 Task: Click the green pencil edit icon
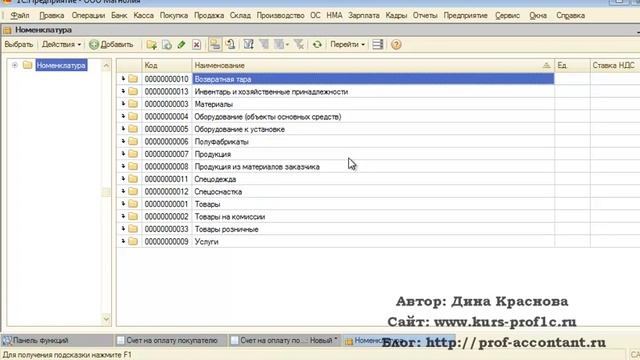[182, 45]
